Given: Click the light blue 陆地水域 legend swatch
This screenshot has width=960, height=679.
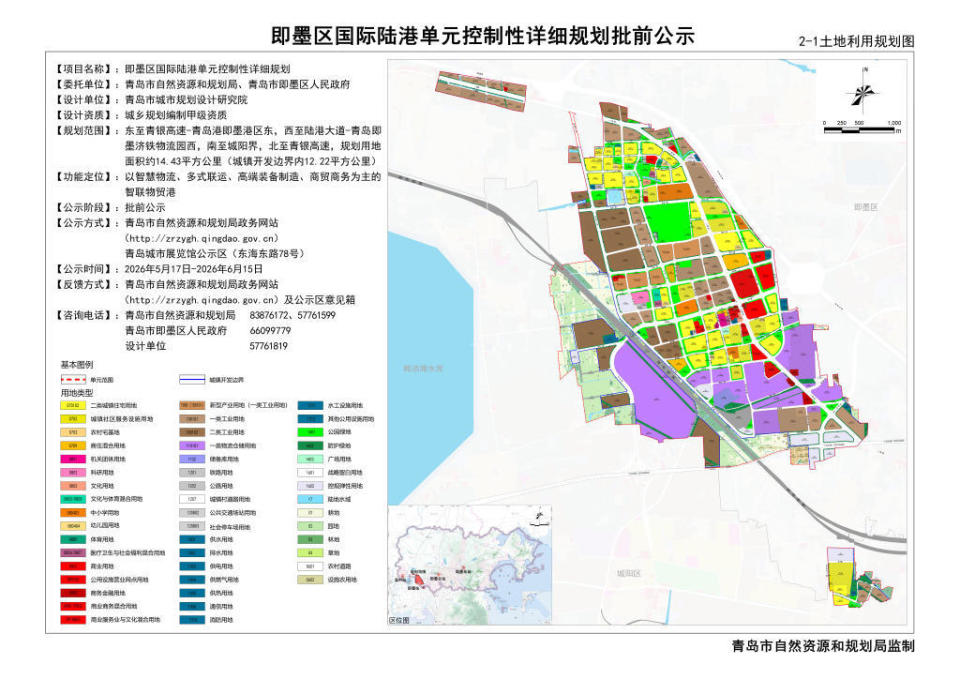Looking at the screenshot, I should click(310, 500).
